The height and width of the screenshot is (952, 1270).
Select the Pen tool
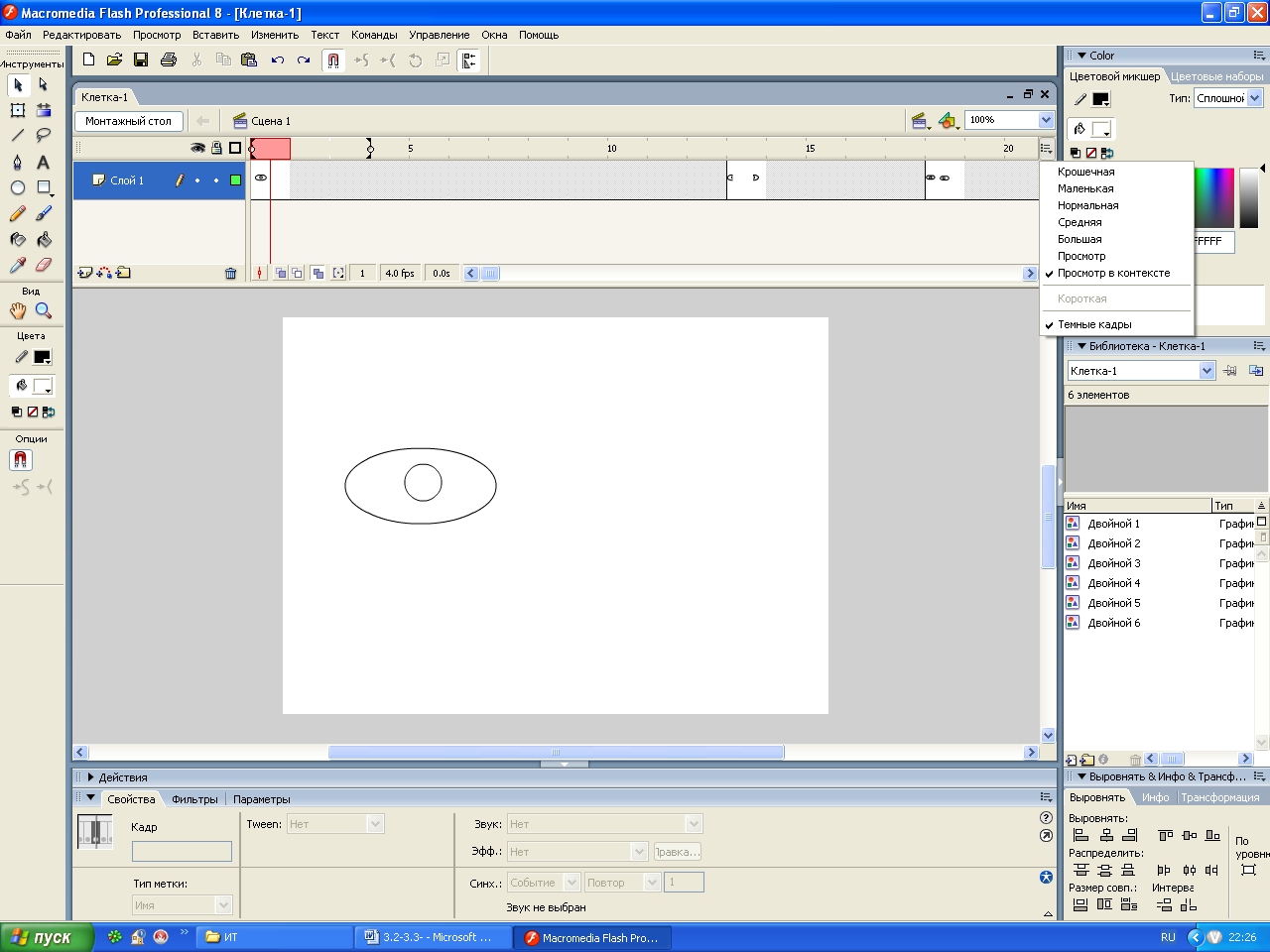pyautogui.click(x=18, y=162)
